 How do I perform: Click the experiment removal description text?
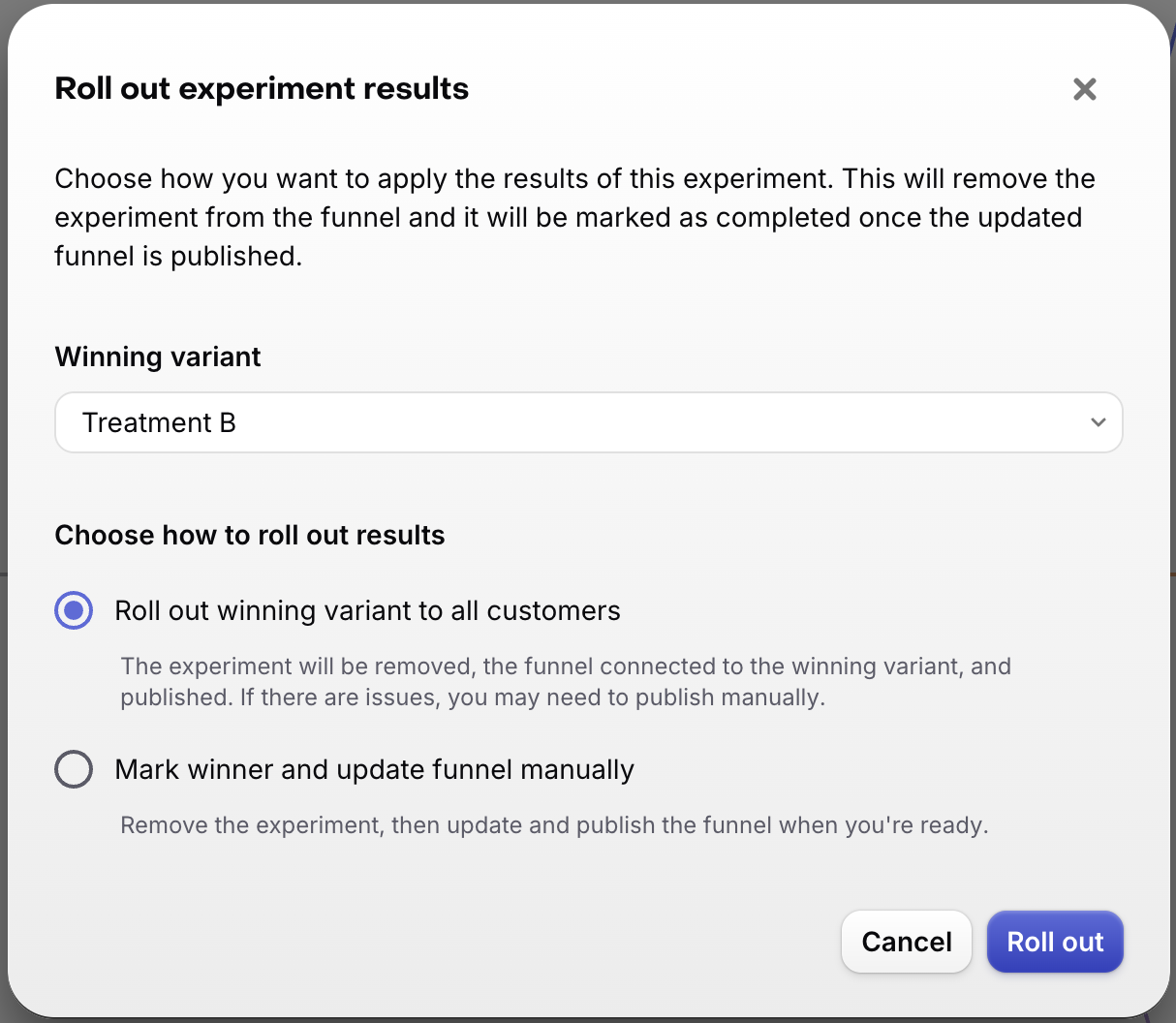pyautogui.click(x=575, y=217)
